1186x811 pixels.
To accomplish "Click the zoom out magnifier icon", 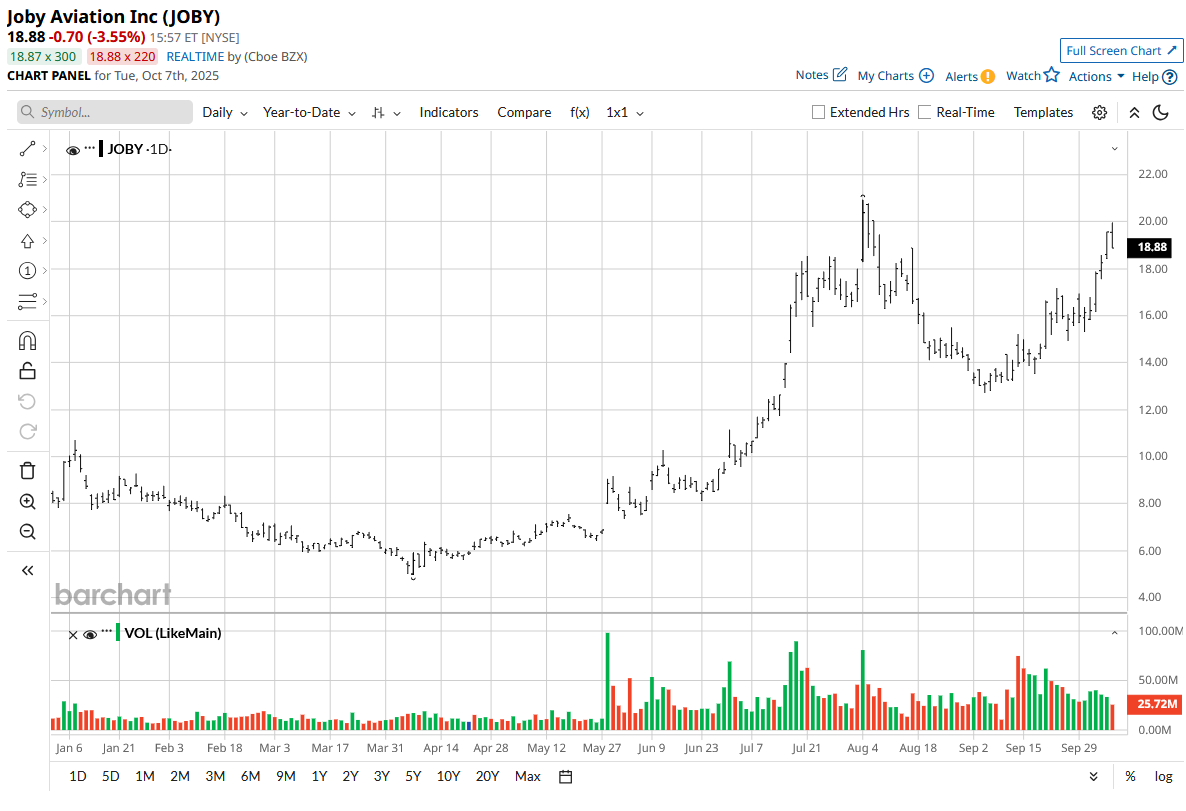I will coord(27,532).
